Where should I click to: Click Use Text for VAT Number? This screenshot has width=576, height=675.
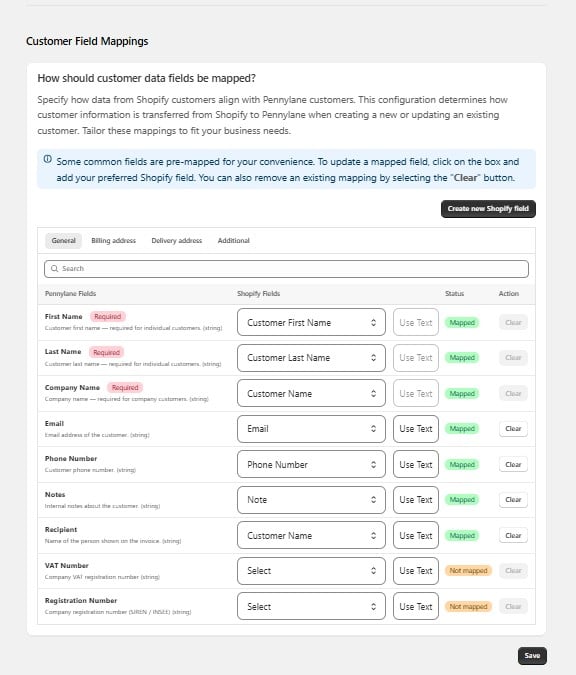tap(416, 571)
